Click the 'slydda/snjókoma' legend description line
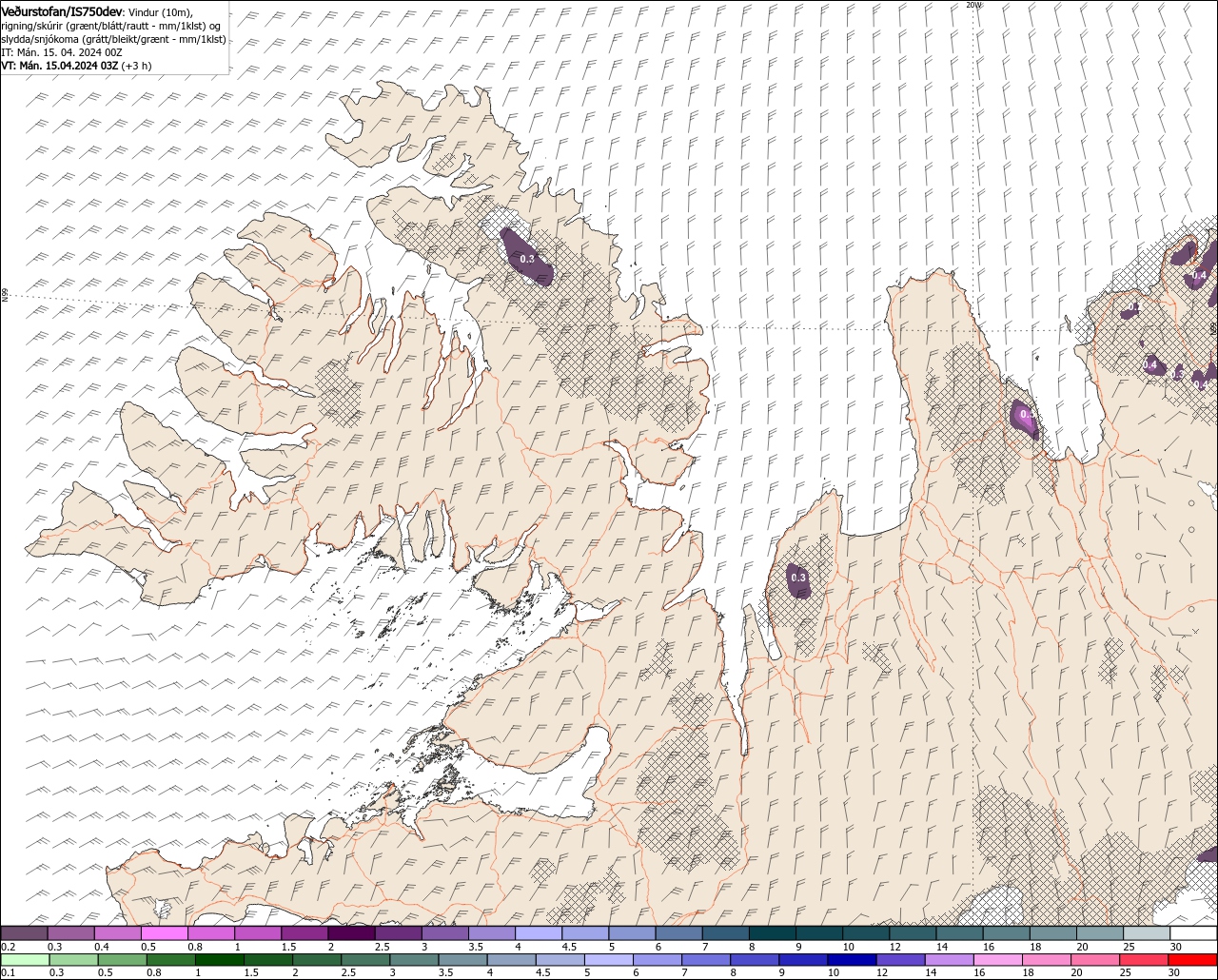The image size is (1218, 980). [x=113, y=39]
